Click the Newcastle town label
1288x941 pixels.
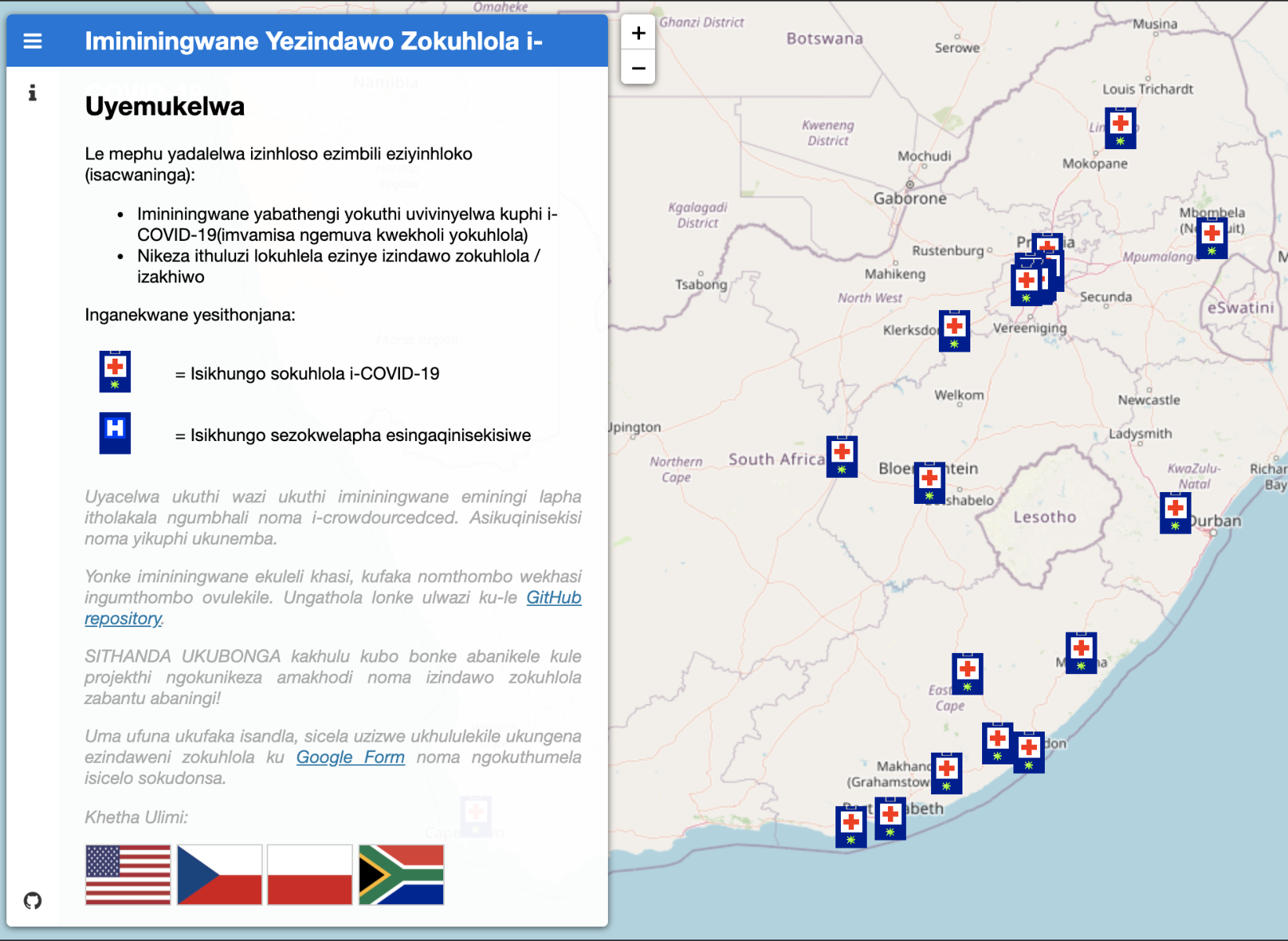(x=1148, y=399)
